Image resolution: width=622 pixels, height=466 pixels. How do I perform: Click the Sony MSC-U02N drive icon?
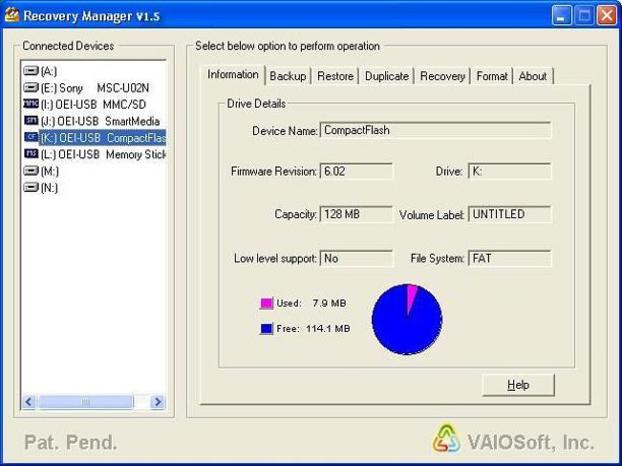(x=30, y=88)
